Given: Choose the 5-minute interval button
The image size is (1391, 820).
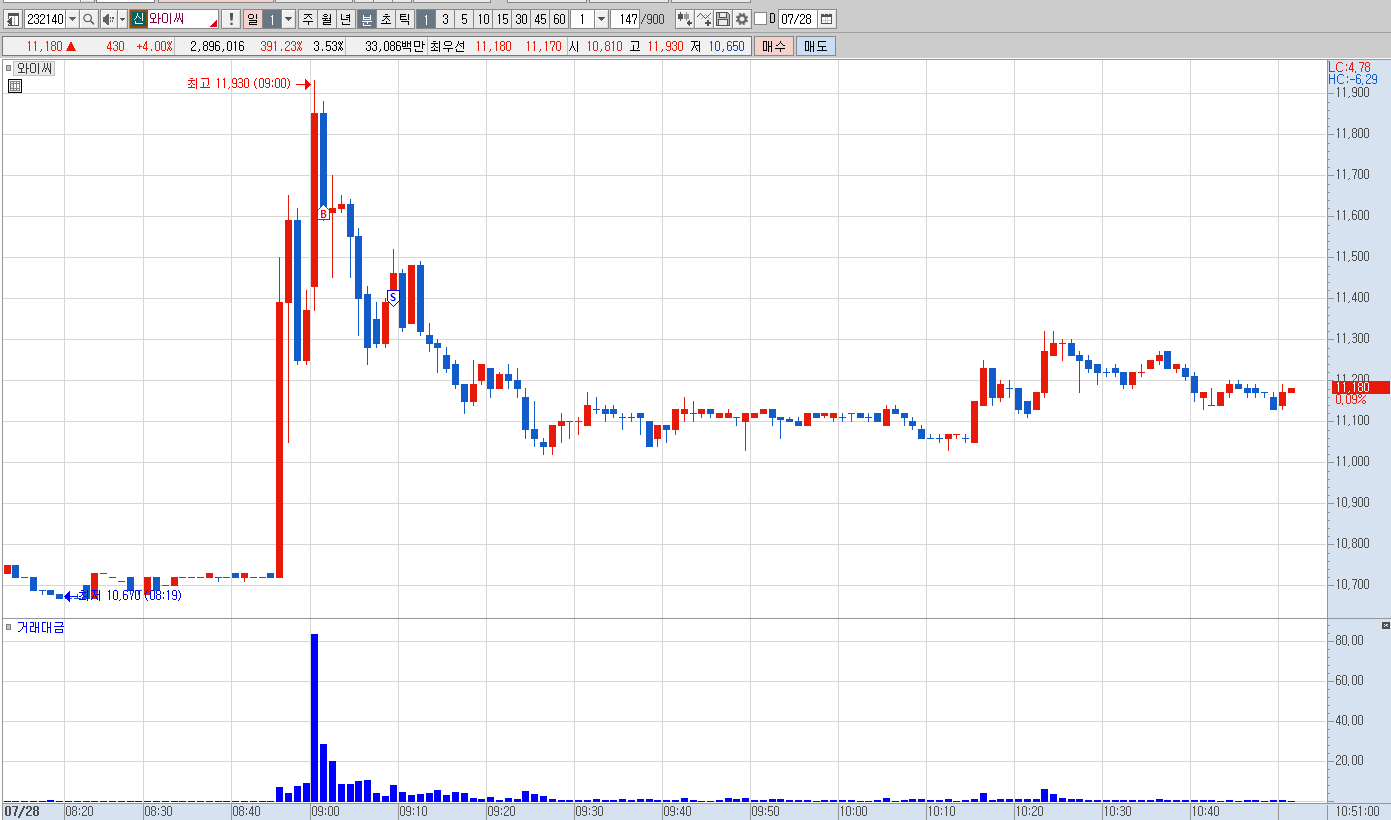Looking at the screenshot, I should coord(464,19).
